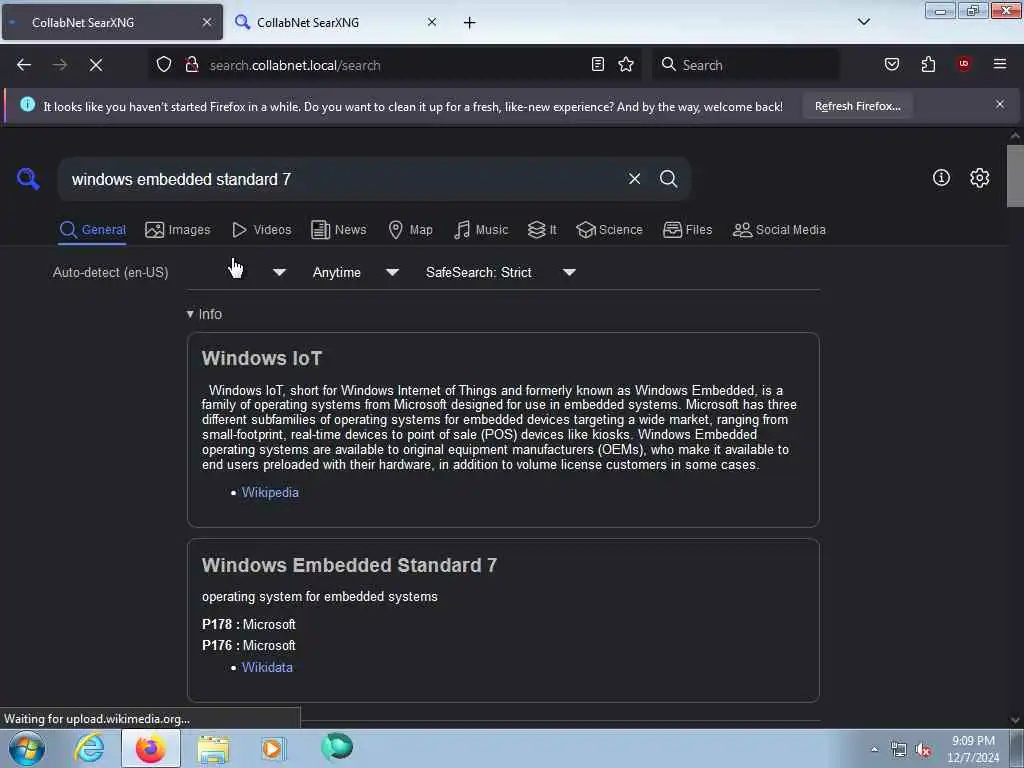Viewport: 1024px width, 768px height.
Task: Switch to the Music category
Action: pos(481,230)
